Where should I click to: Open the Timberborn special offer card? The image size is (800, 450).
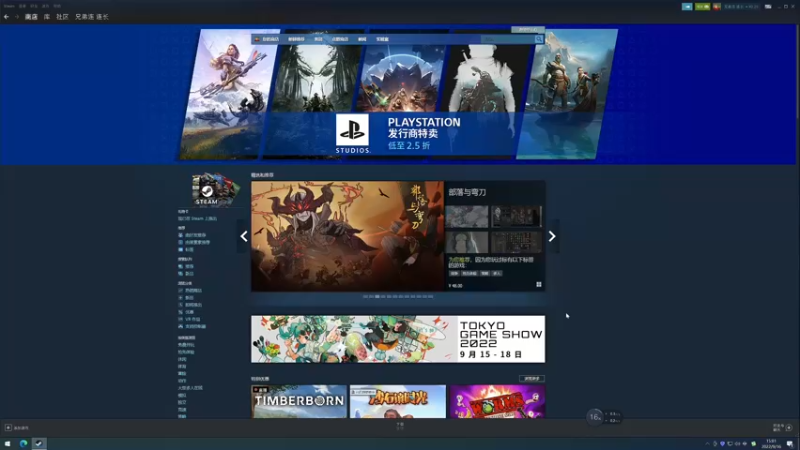tap(299, 402)
